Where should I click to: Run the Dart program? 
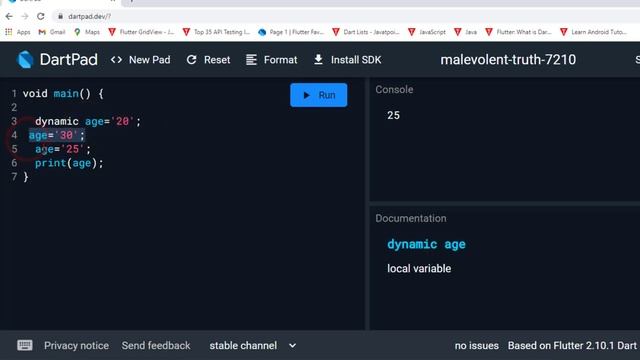319,95
